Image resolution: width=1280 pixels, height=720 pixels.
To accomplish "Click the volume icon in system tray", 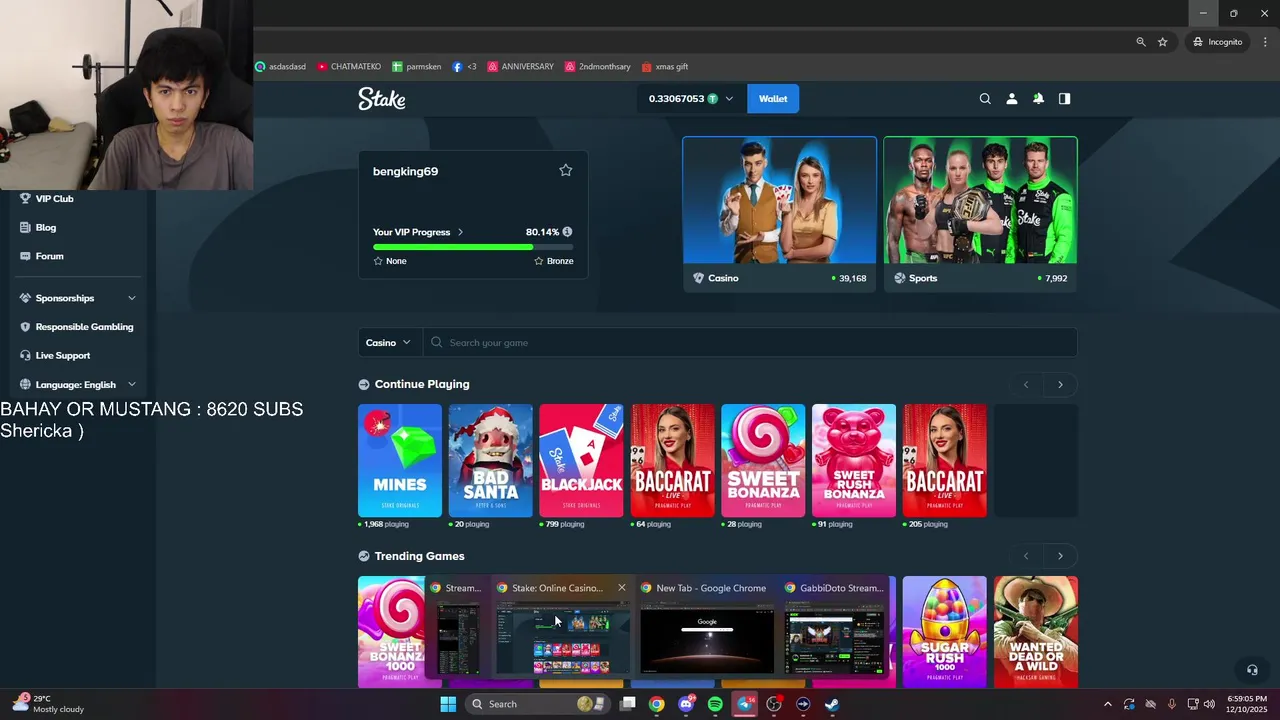I will coord(1209,704).
